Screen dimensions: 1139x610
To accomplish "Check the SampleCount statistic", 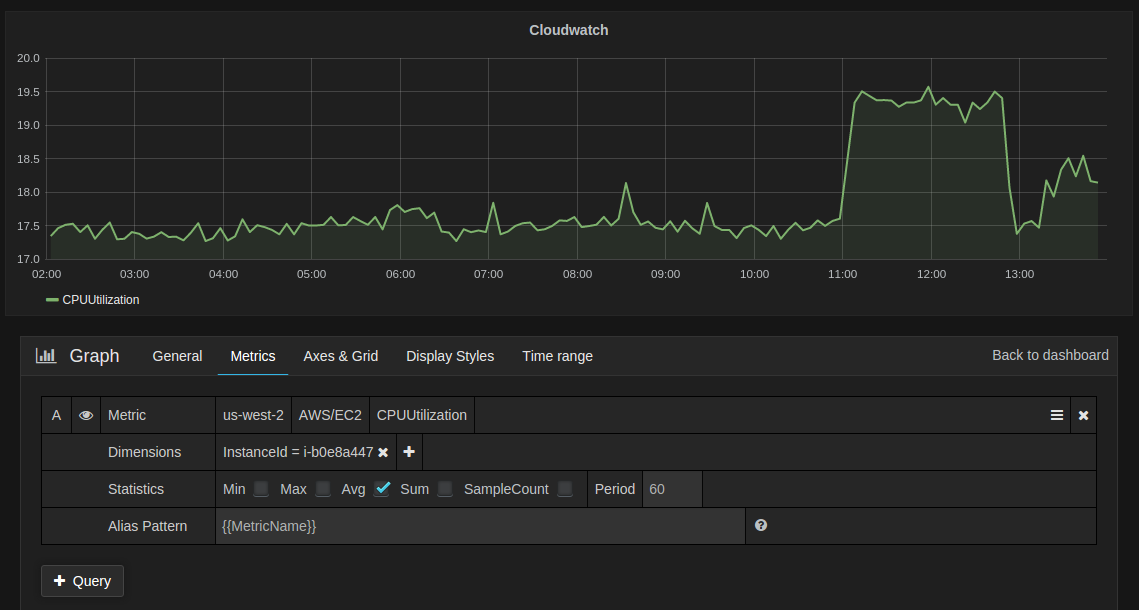I will pyautogui.click(x=564, y=489).
